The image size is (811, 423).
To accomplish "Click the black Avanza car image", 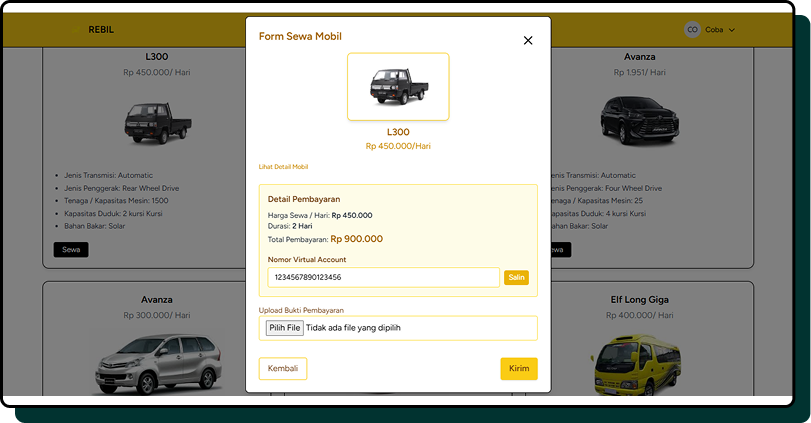I will tap(640, 120).
